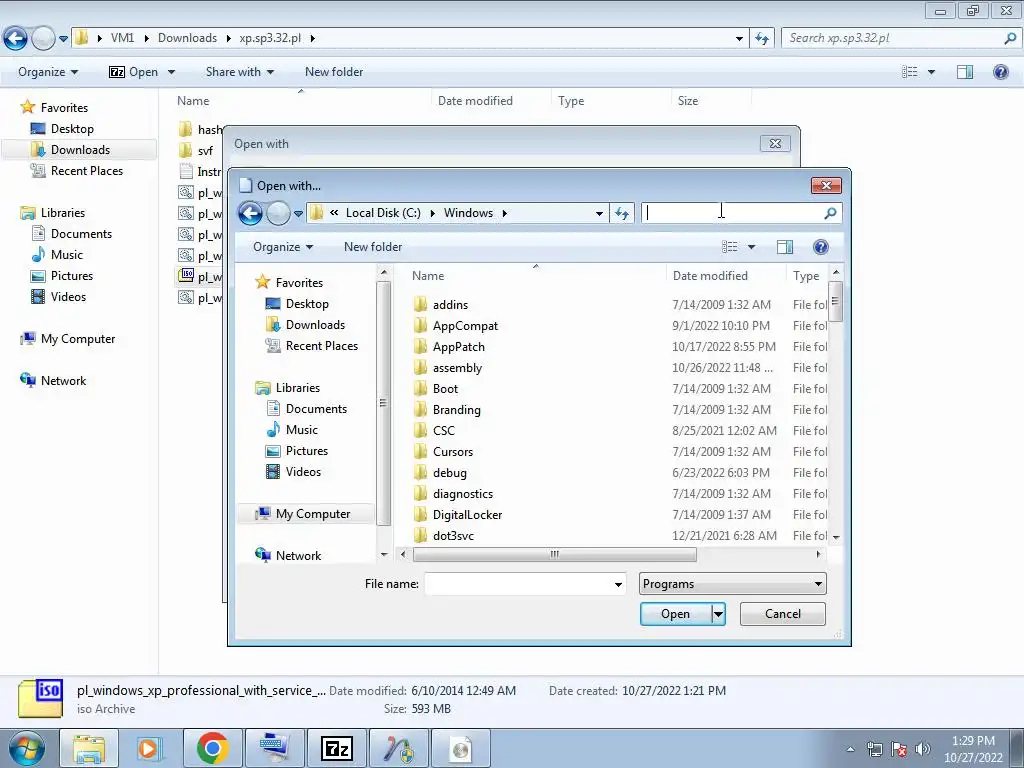The height and width of the screenshot is (768, 1024).
Task: Click Local Disk (C:) in the breadcrumb
Action: coord(383,213)
